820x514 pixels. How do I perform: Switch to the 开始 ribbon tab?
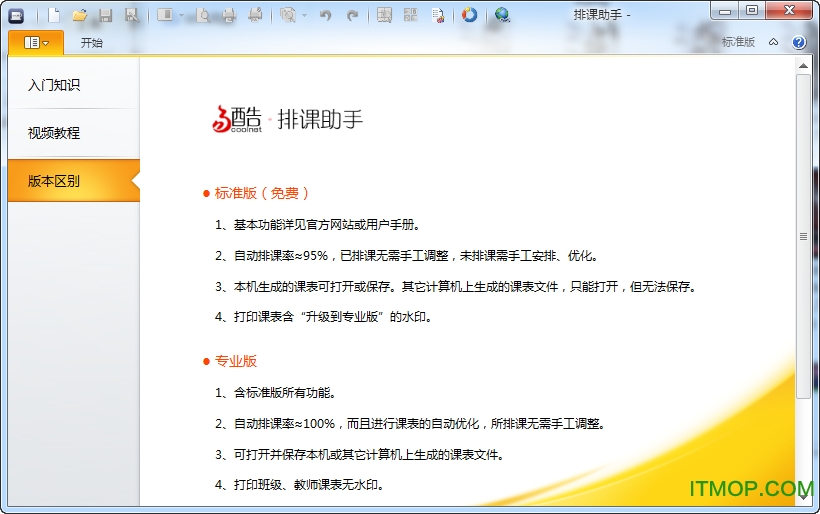[x=92, y=43]
